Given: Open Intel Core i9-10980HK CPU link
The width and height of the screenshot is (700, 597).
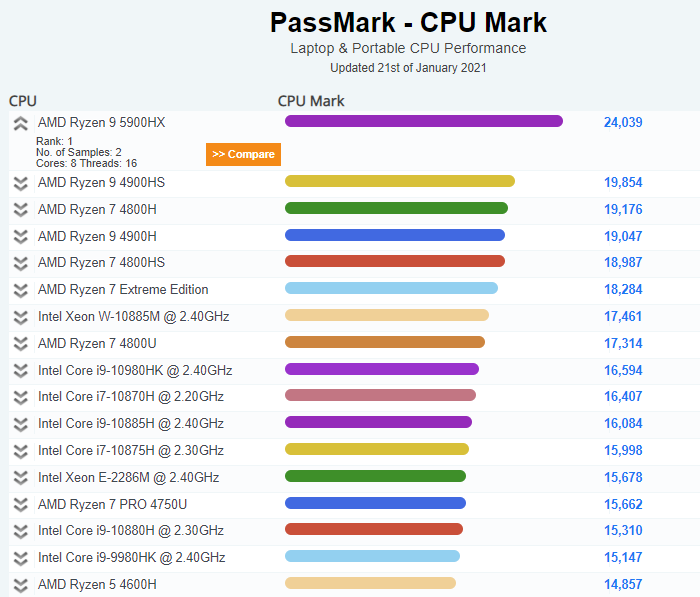Looking at the screenshot, I should point(135,370).
